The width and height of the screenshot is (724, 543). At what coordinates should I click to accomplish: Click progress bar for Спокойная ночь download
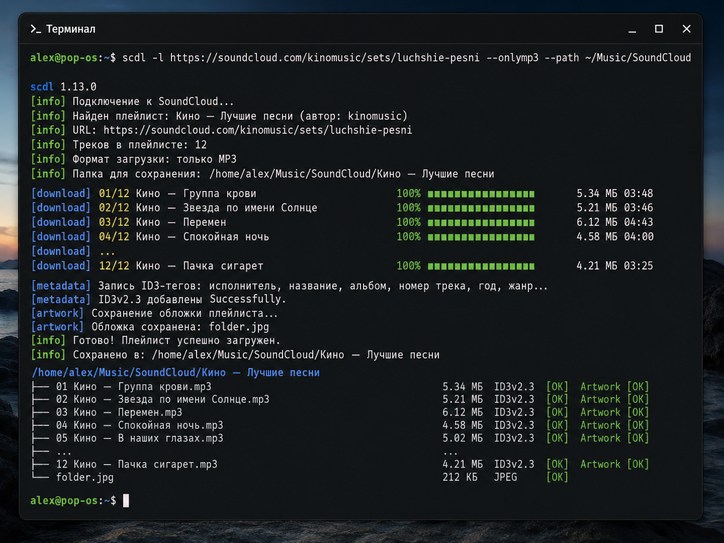click(x=481, y=237)
